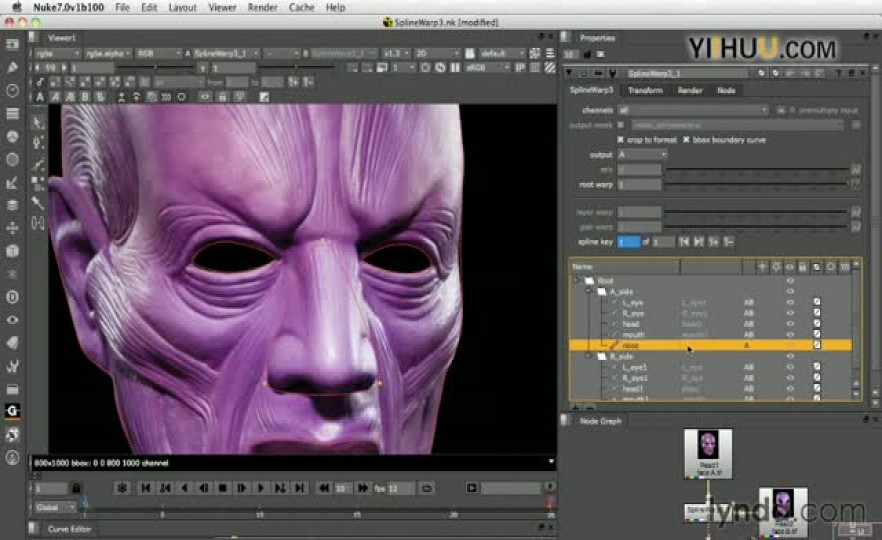This screenshot has height=540, width=882.
Task: Open the channels dropdown set to all
Action: [x=693, y=110]
